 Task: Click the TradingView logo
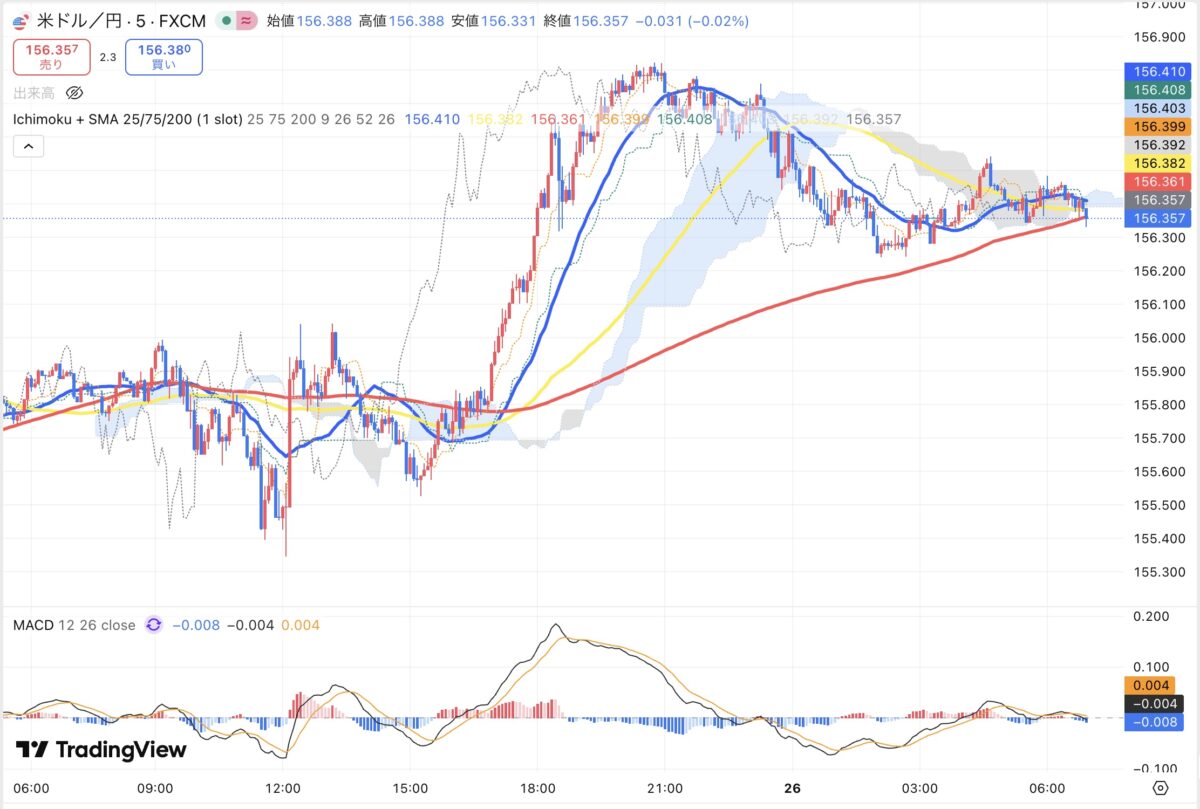point(101,750)
